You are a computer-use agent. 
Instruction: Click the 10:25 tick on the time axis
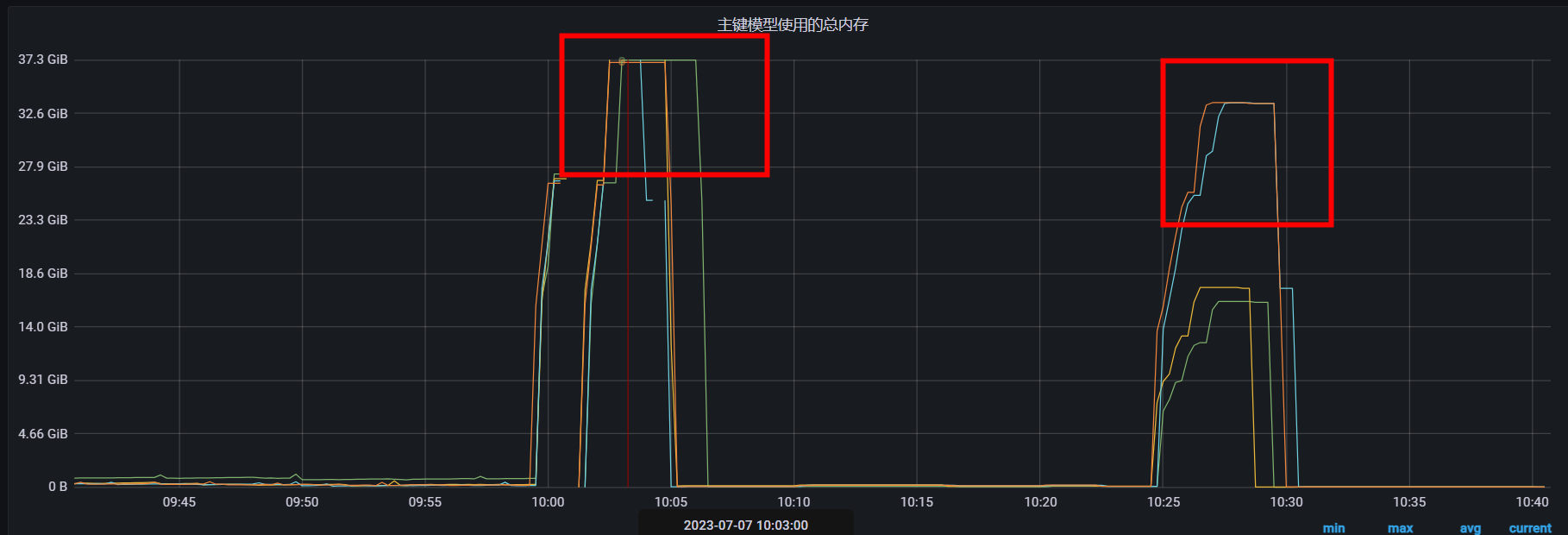1163,501
